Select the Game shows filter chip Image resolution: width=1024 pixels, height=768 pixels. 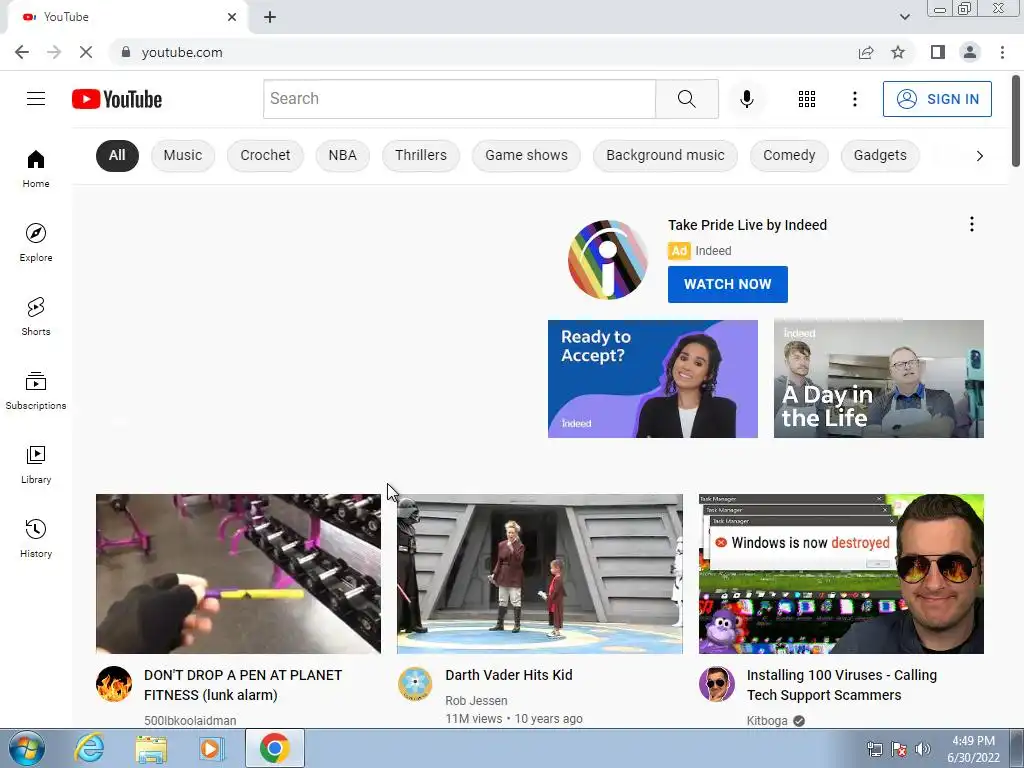tap(526, 155)
